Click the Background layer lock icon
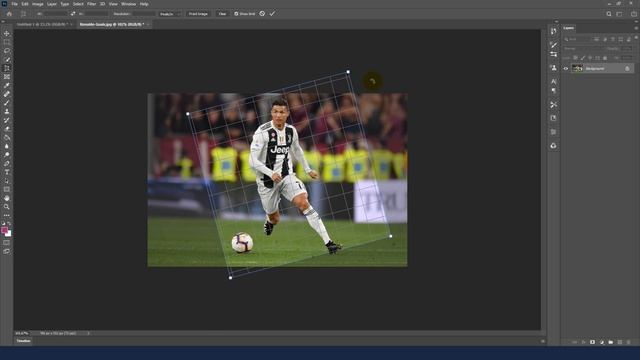This screenshot has width=640, height=360. pos(627,69)
